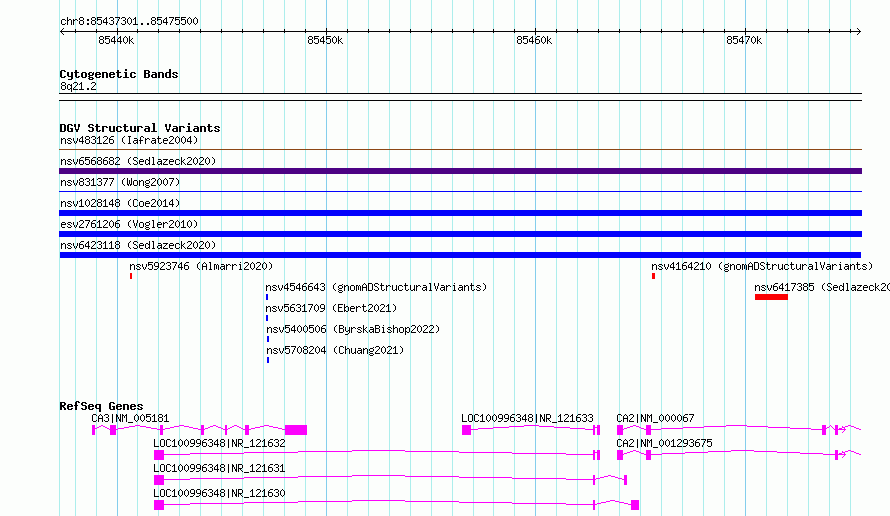Open the DGV Structural Variants track title
Viewport: 890px width, 516px height.
(x=140, y=128)
